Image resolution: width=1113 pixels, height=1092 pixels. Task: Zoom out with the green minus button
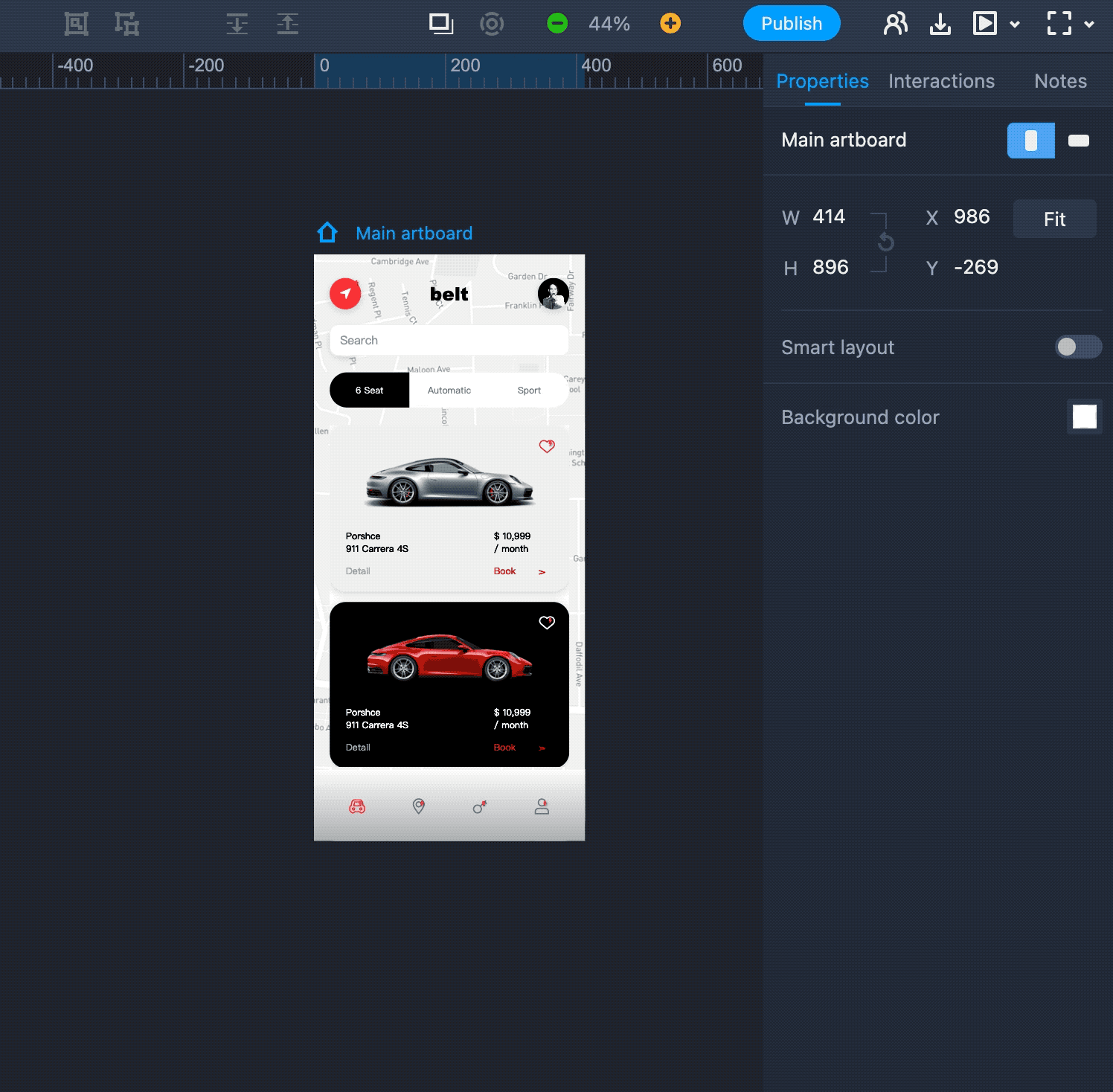557,23
